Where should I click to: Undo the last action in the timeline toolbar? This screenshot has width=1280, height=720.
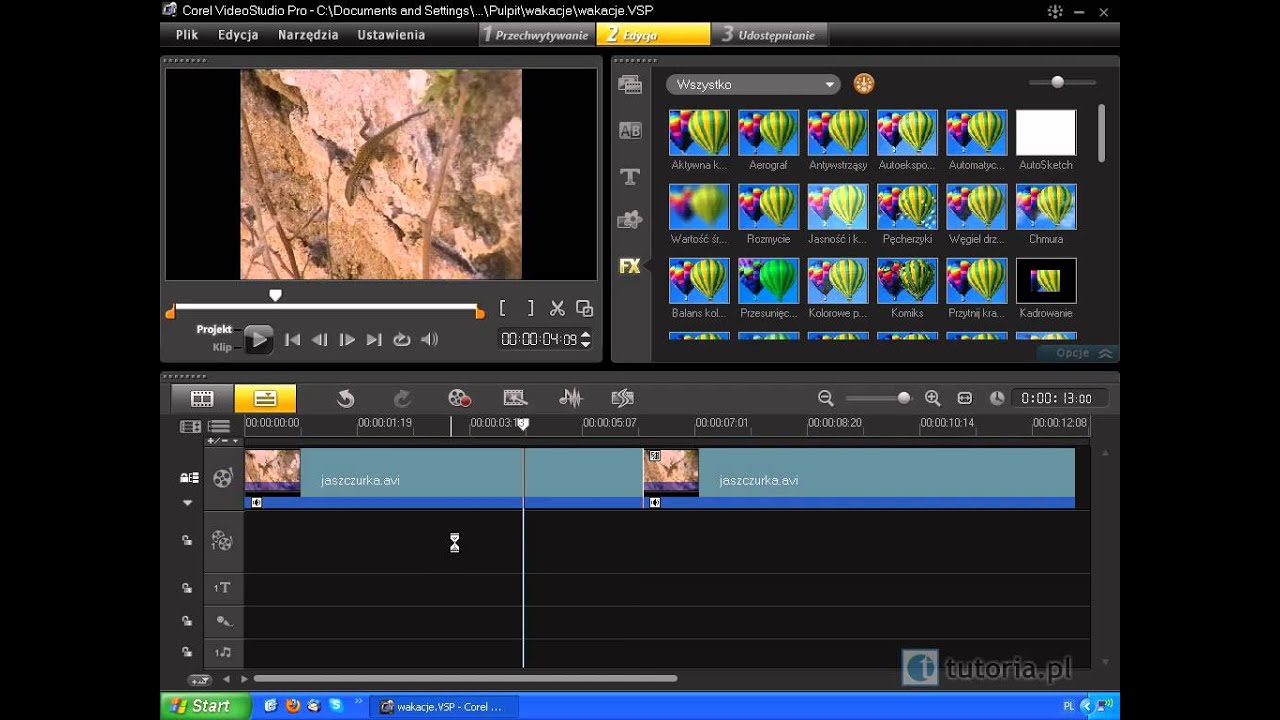tap(346, 398)
